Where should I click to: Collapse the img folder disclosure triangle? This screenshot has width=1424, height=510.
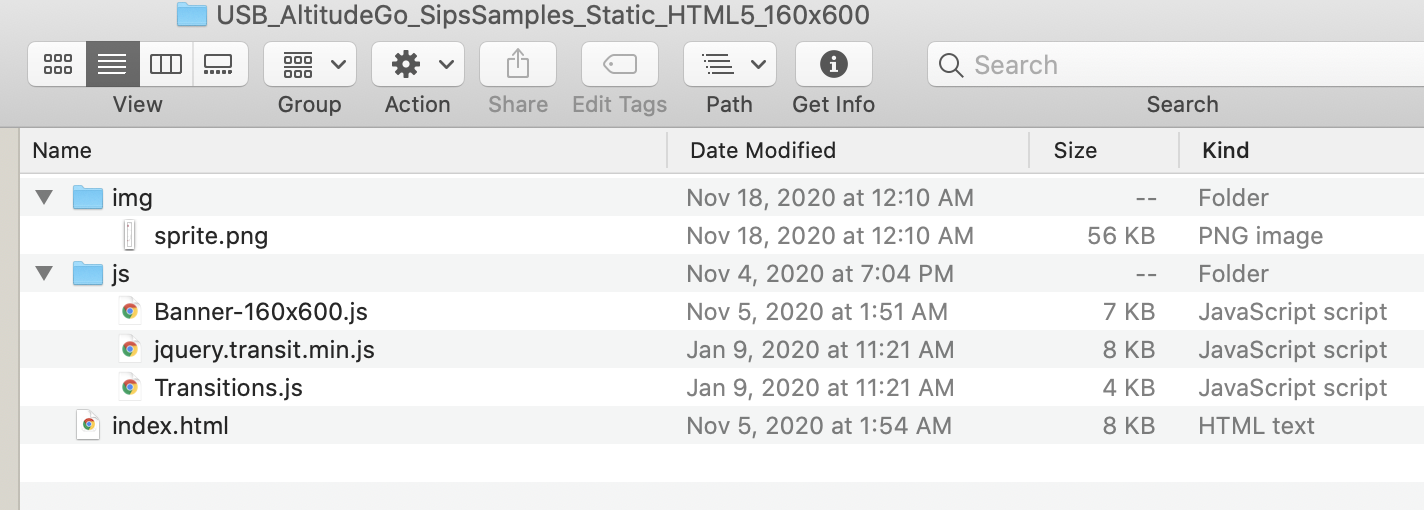44,198
